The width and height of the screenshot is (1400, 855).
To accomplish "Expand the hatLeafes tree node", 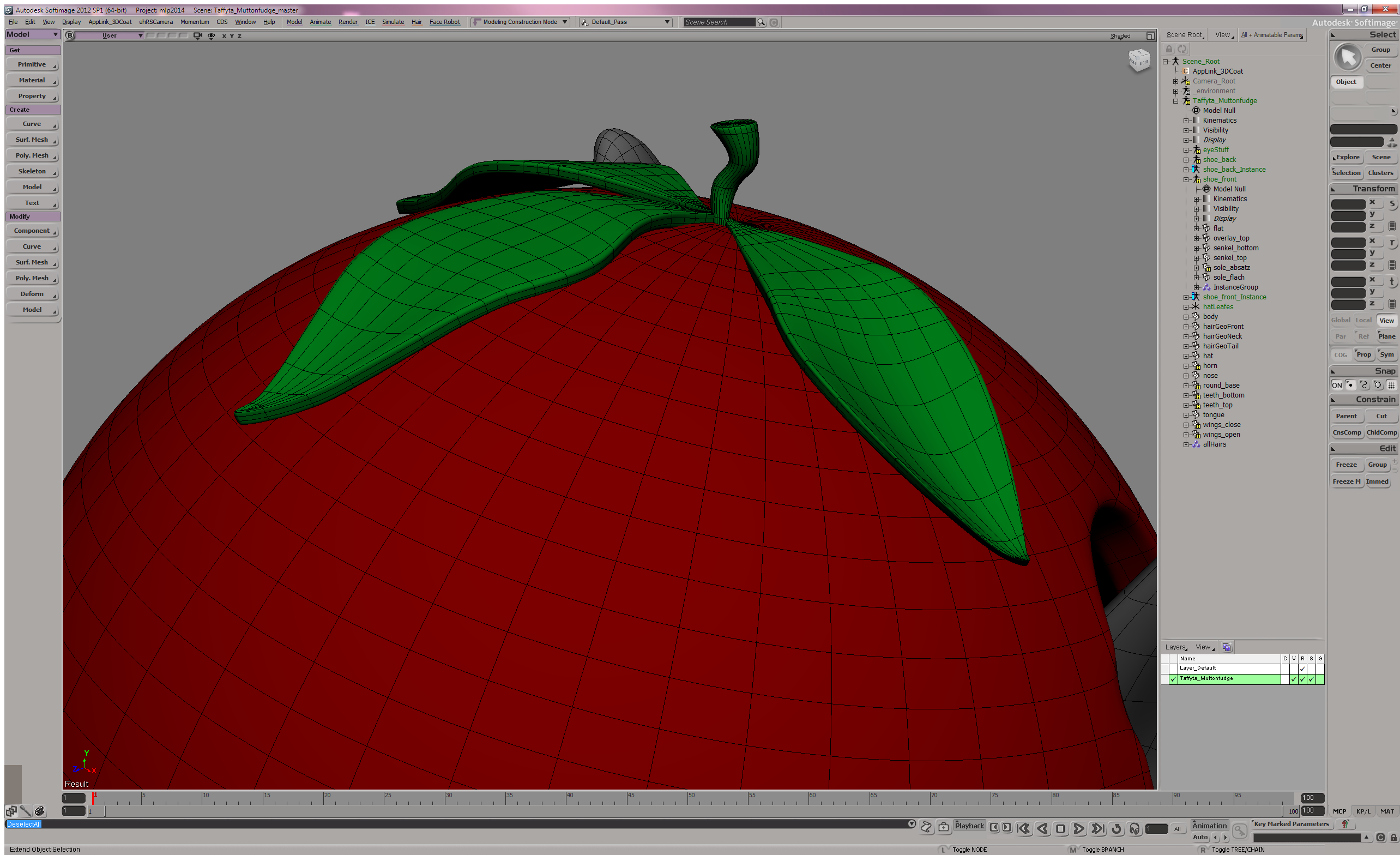I will point(1186,307).
